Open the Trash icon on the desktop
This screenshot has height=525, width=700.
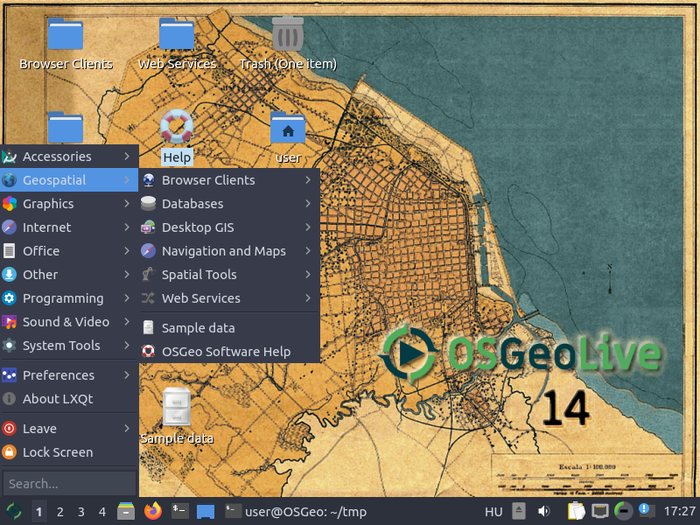click(x=288, y=36)
